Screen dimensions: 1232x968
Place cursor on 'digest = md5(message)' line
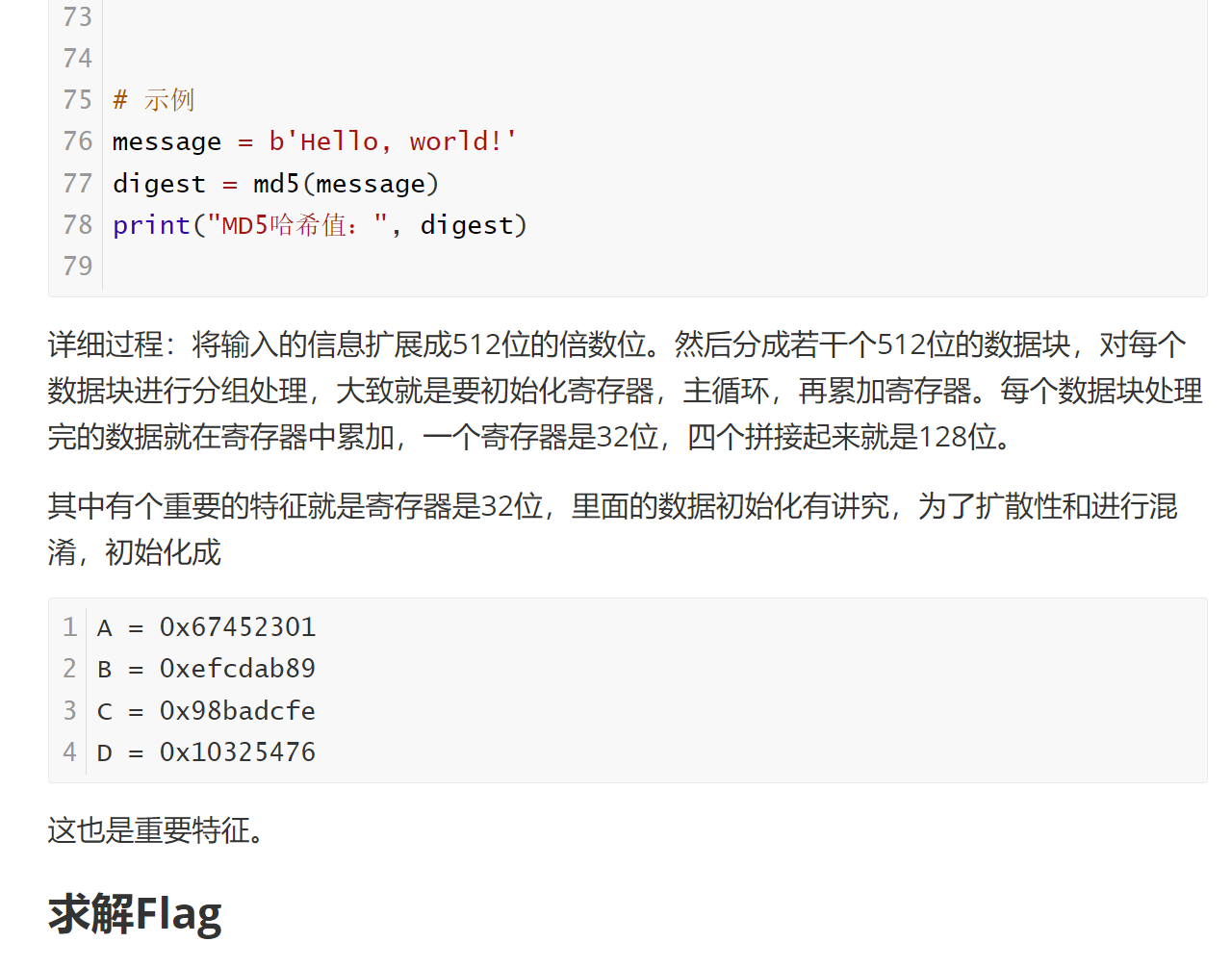[x=275, y=184]
